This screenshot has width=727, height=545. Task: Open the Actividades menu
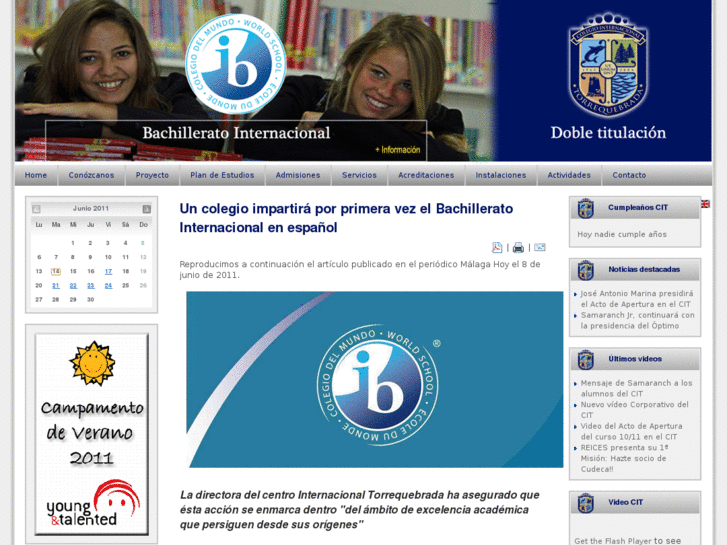(x=569, y=175)
